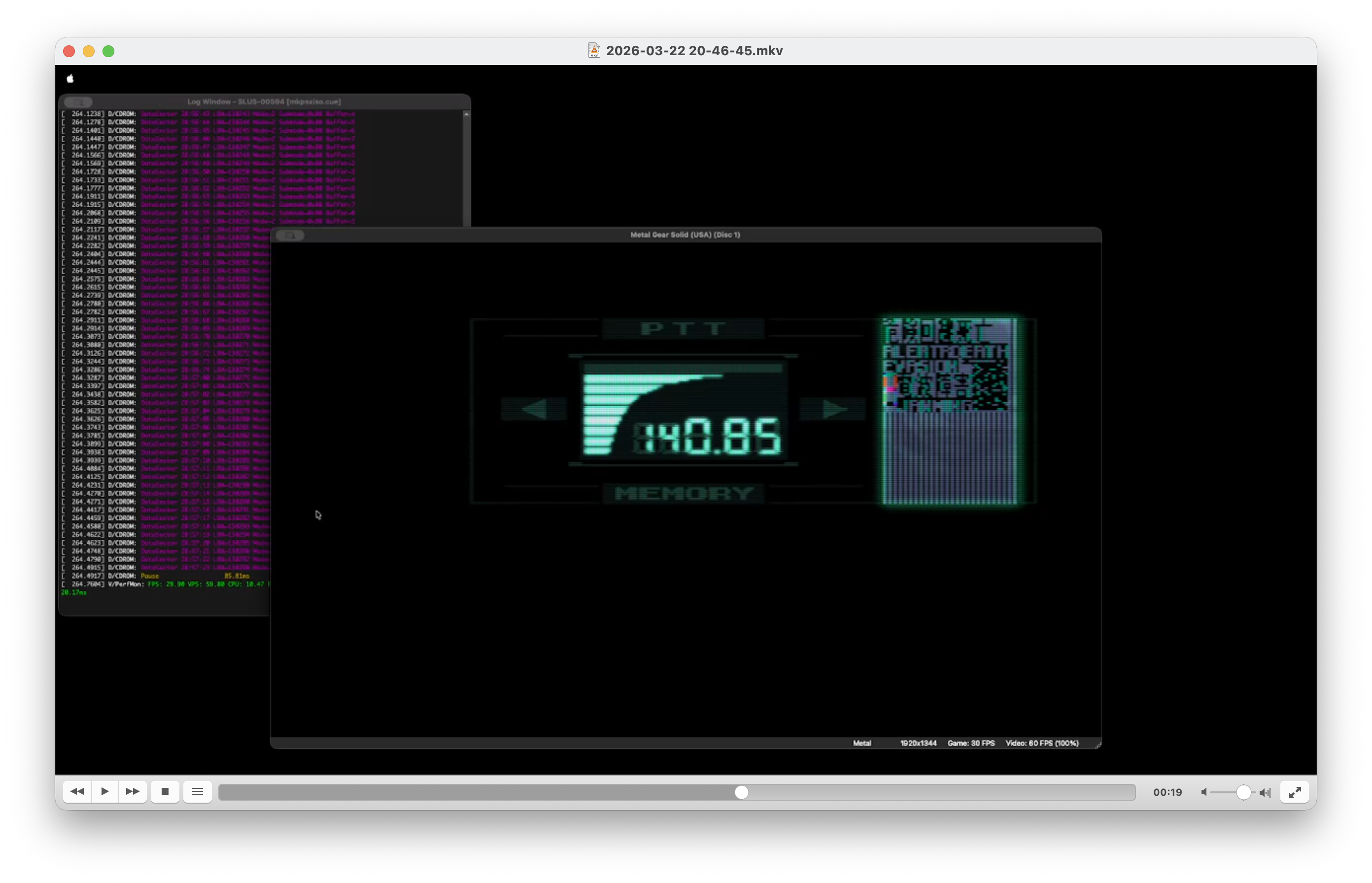The image size is (1372, 883).
Task: Click the MKV file icon in title
Action: coord(594,50)
